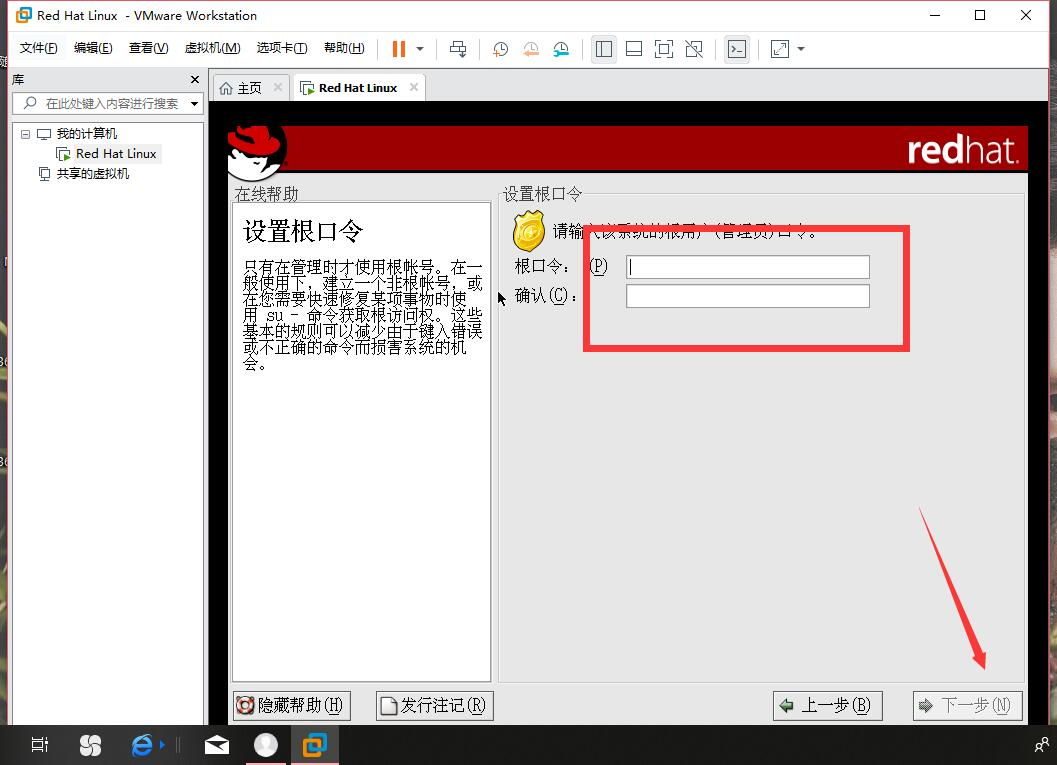
Task: Launch Internet Explorer from taskbar
Action: (142, 745)
